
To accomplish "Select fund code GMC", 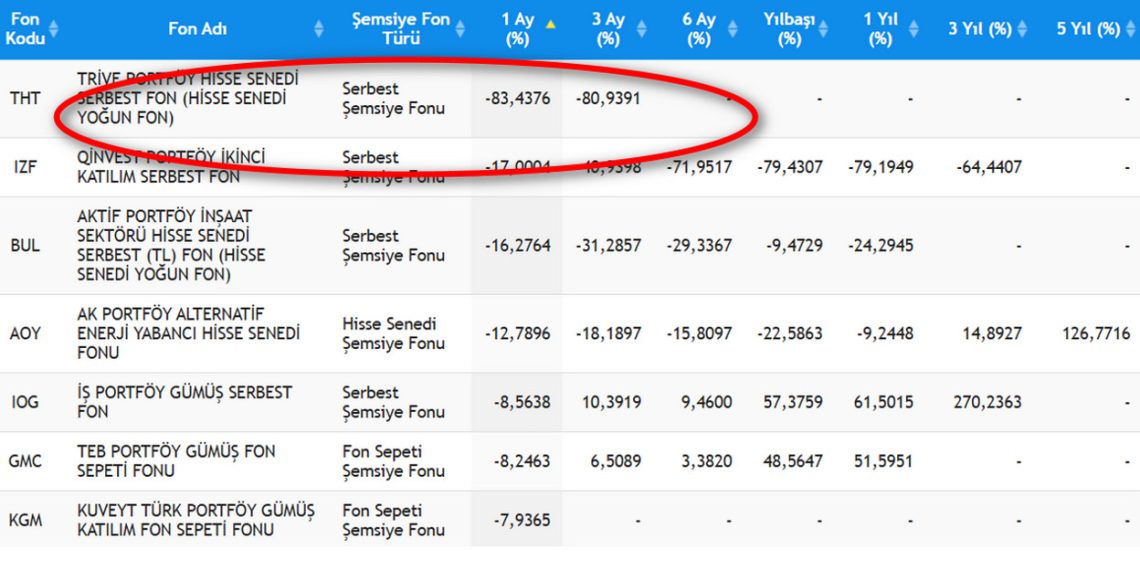I will tap(25, 461).
